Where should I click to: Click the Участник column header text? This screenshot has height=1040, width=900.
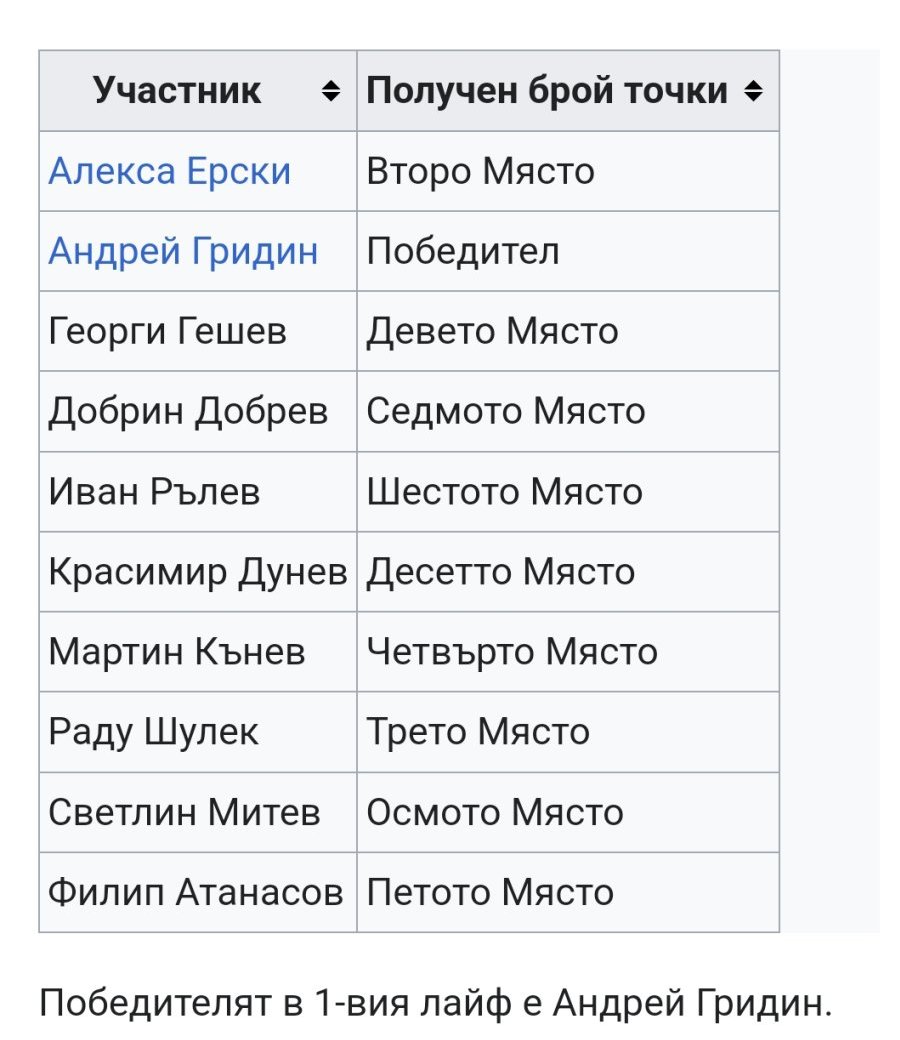[x=177, y=91]
